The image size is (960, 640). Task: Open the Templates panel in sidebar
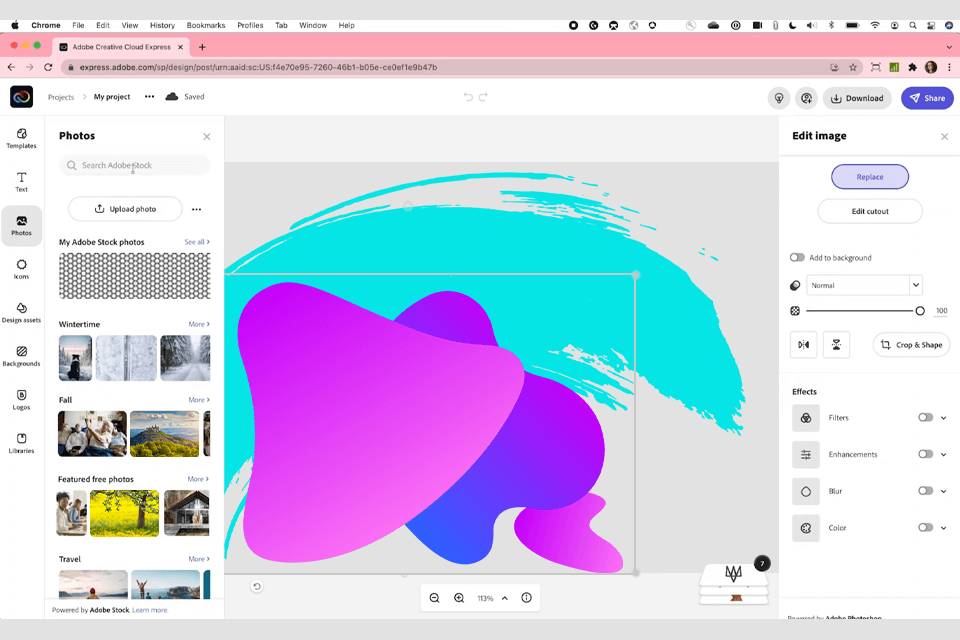(21, 138)
